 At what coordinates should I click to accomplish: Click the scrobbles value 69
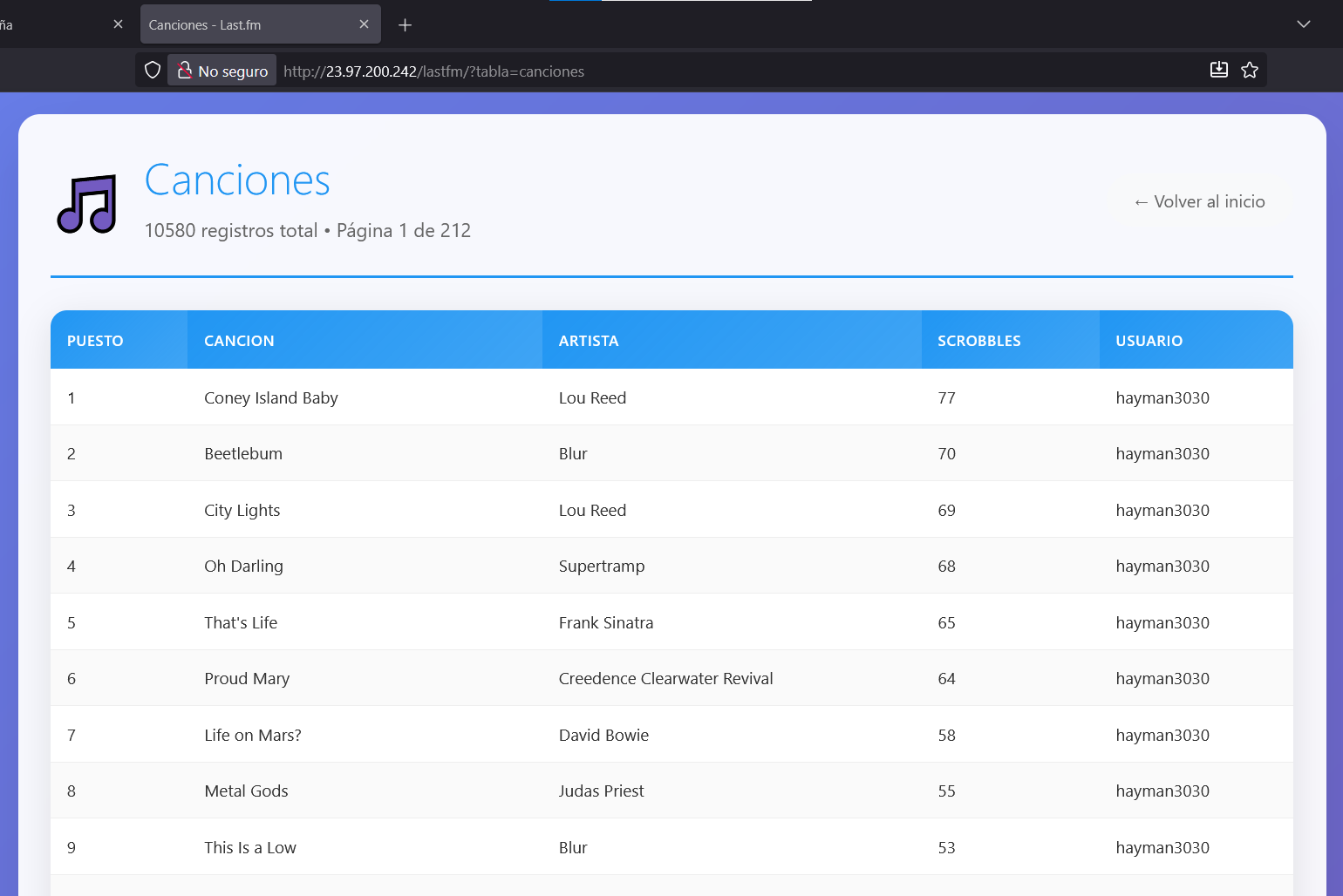(x=946, y=511)
